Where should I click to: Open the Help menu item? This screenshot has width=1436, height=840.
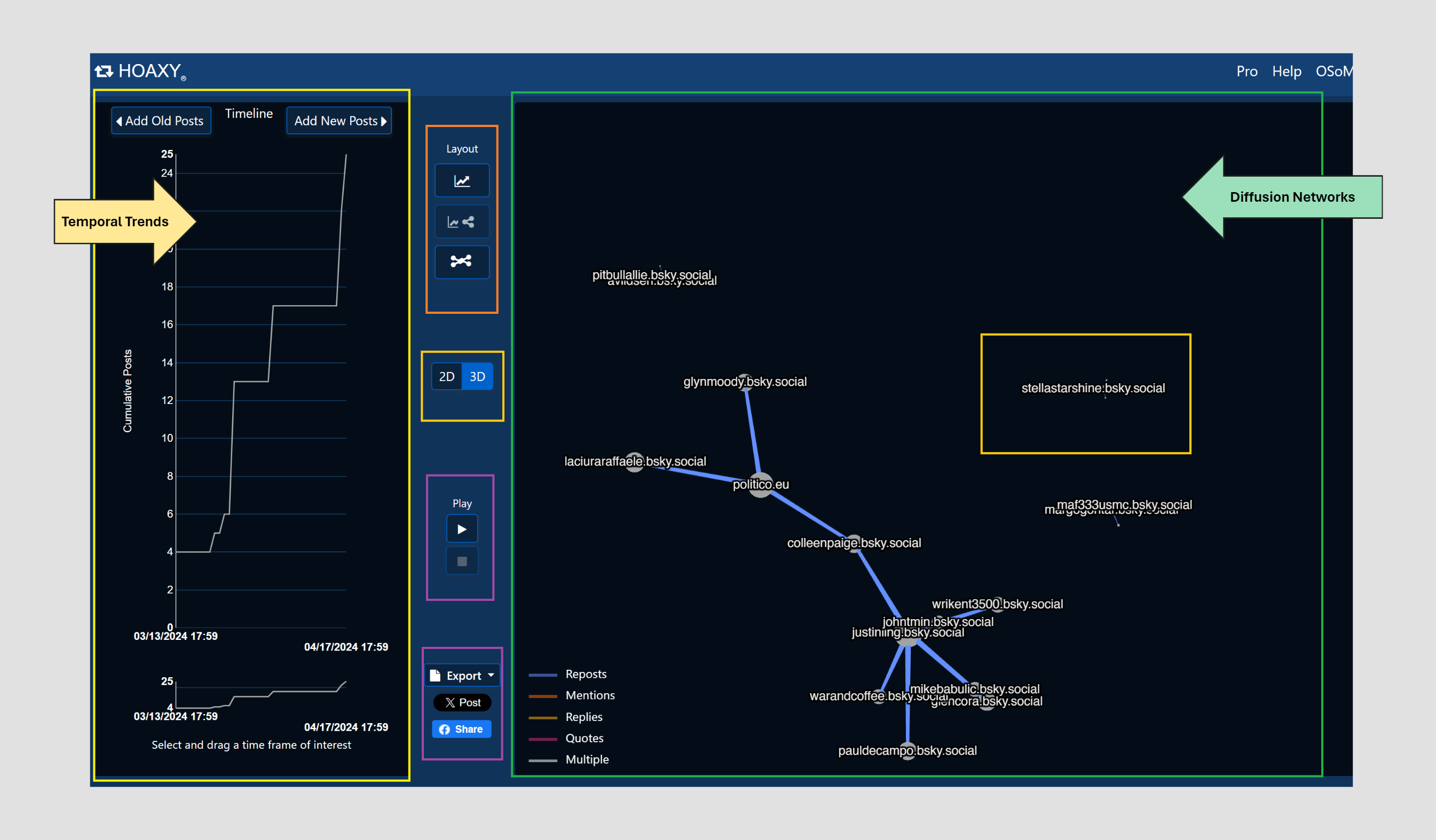1287,71
